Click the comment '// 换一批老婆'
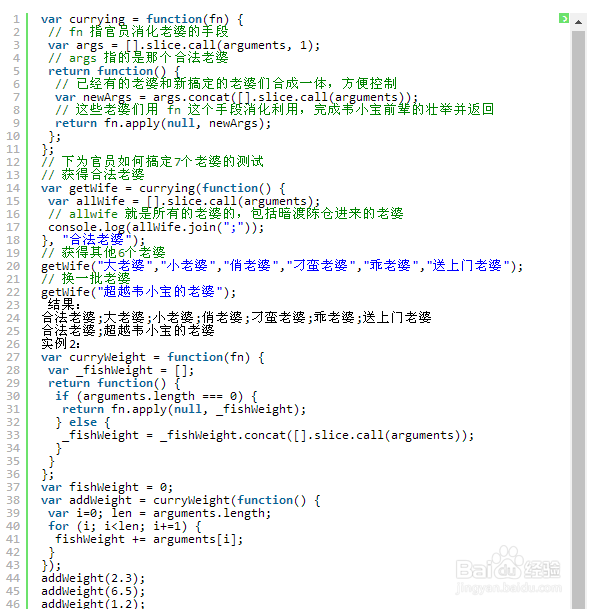 click(x=86, y=278)
